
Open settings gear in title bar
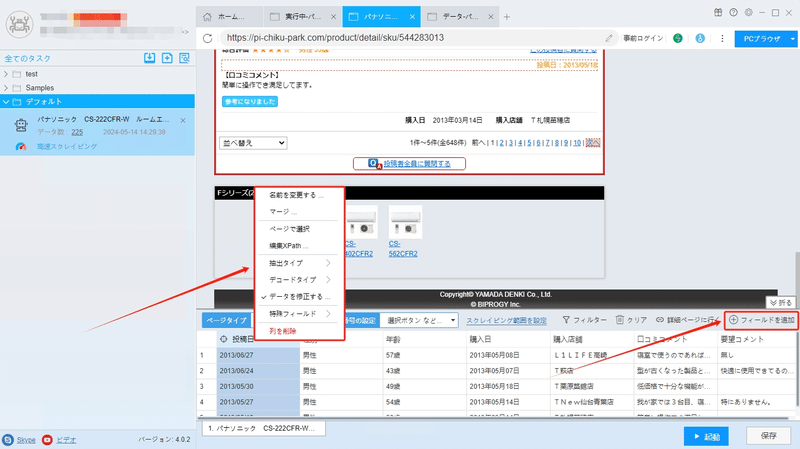point(748,13)
